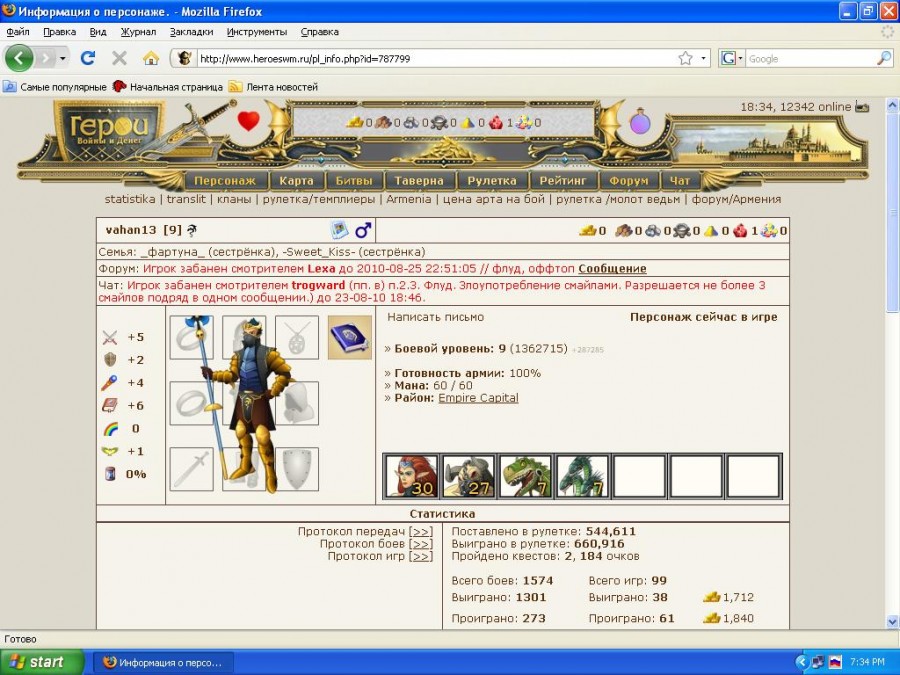Click the shield defense stat icon
Screen dimensions: 900x675
tap(110, 360)
